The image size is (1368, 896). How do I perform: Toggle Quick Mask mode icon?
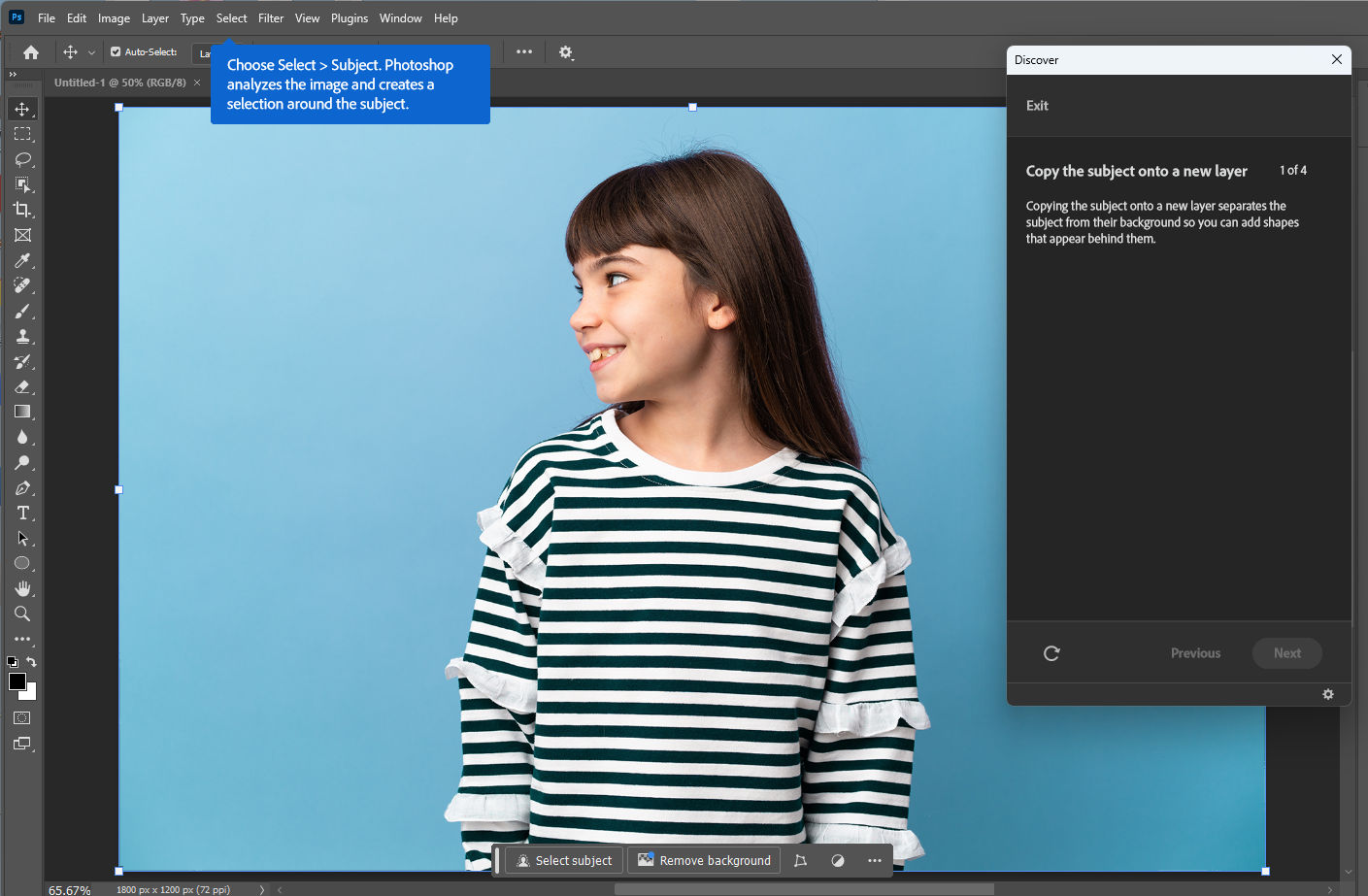[22, 718]
